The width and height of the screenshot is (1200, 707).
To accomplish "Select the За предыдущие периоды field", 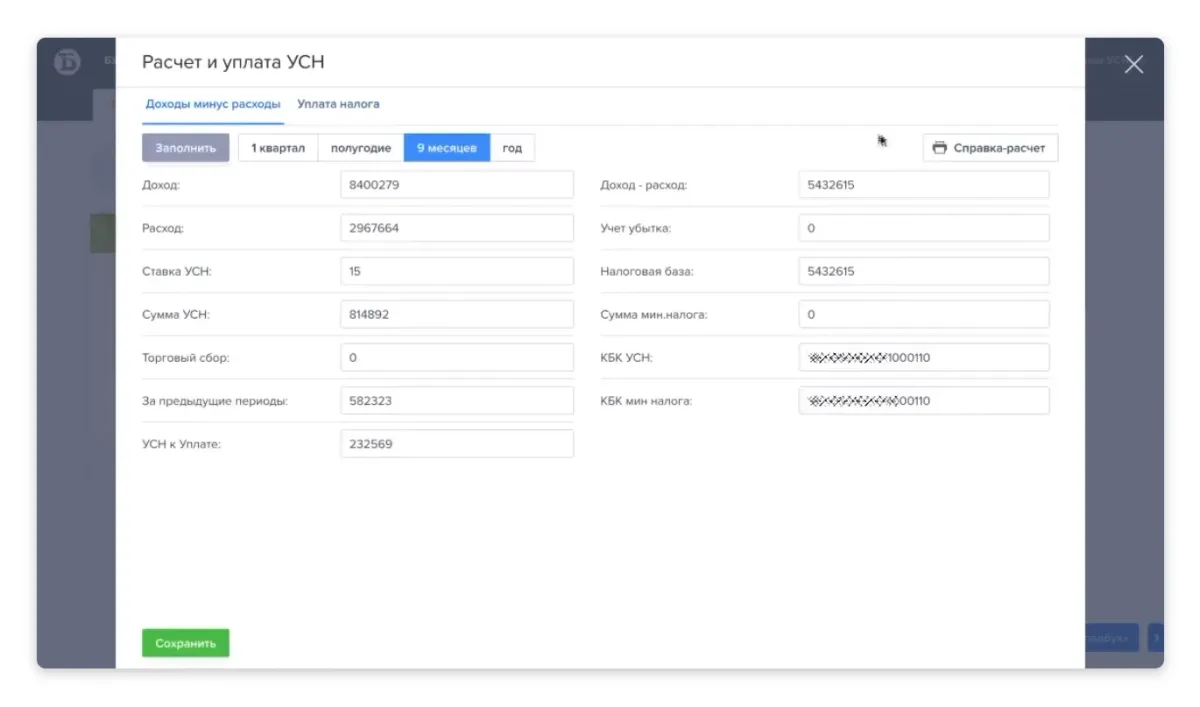I will pos(457,400).
